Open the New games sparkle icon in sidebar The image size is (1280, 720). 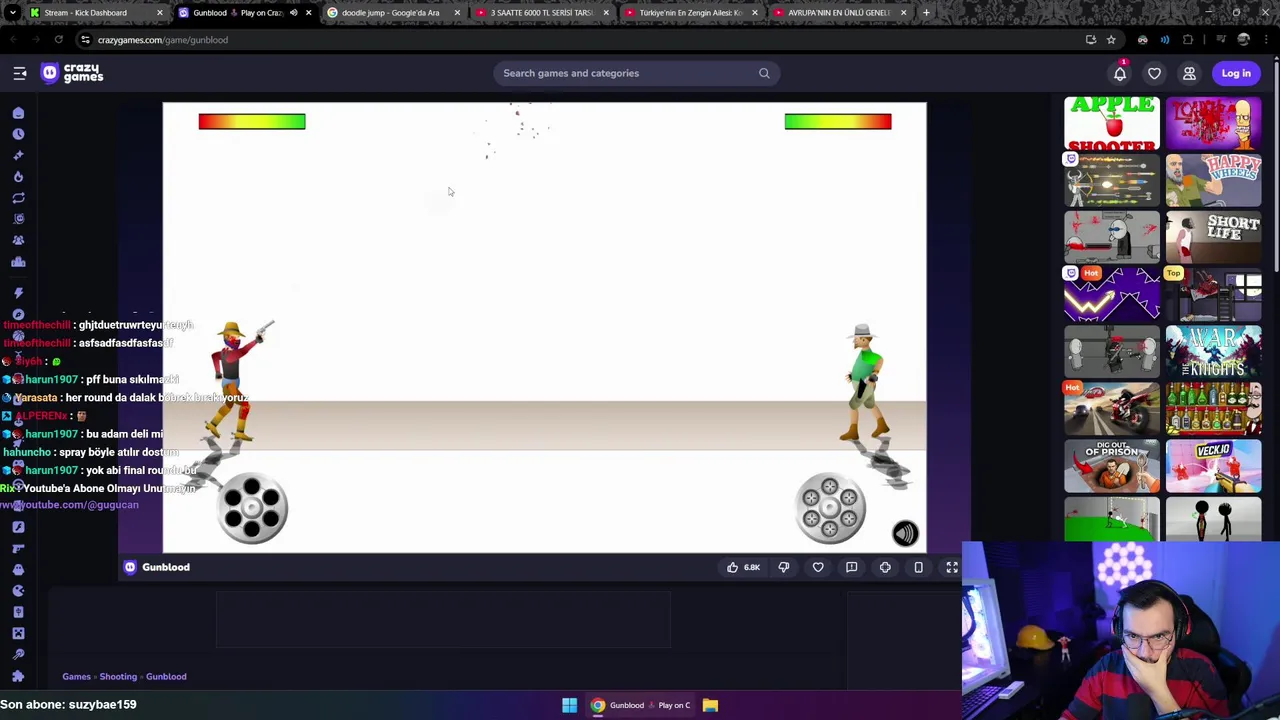pos(18,155)
